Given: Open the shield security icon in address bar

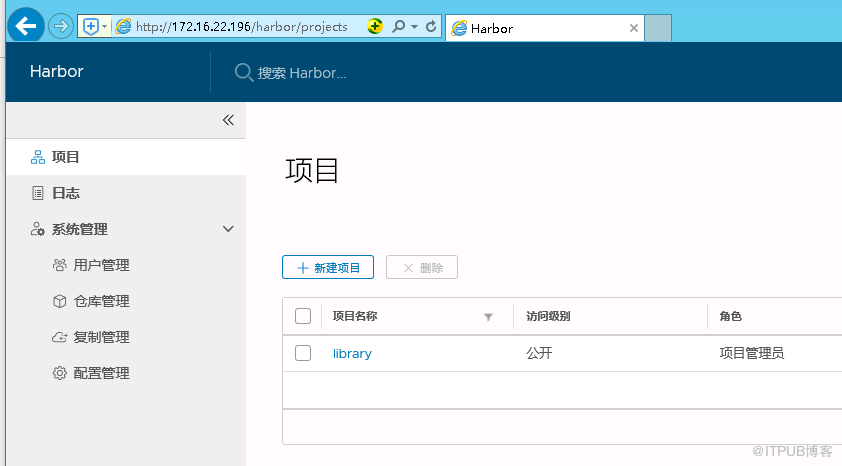Looking at the screenshot, I should (x=91, y=26).
